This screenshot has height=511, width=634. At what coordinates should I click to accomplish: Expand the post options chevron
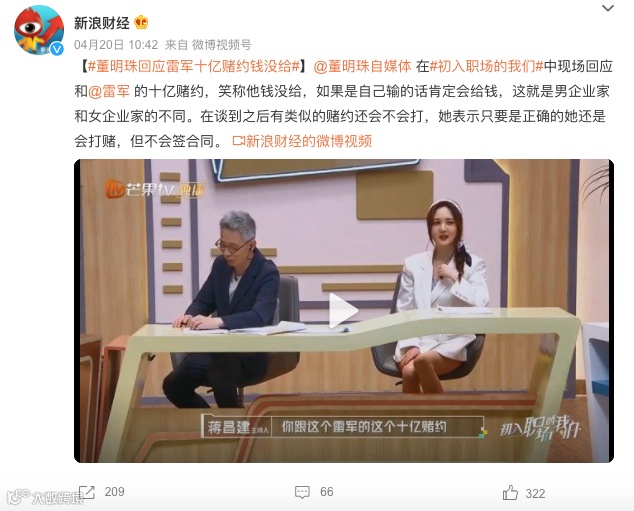point(608,8)
